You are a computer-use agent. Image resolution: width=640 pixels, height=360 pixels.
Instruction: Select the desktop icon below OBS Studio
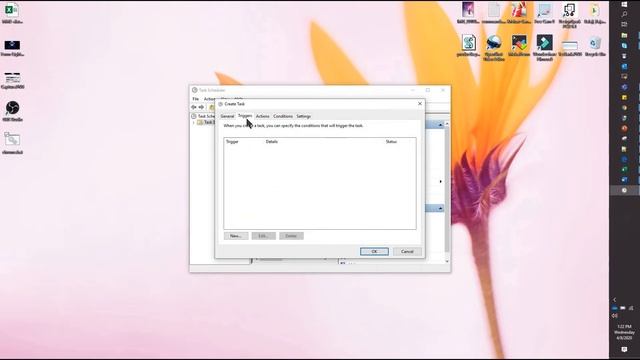click(x=12, y=143)
